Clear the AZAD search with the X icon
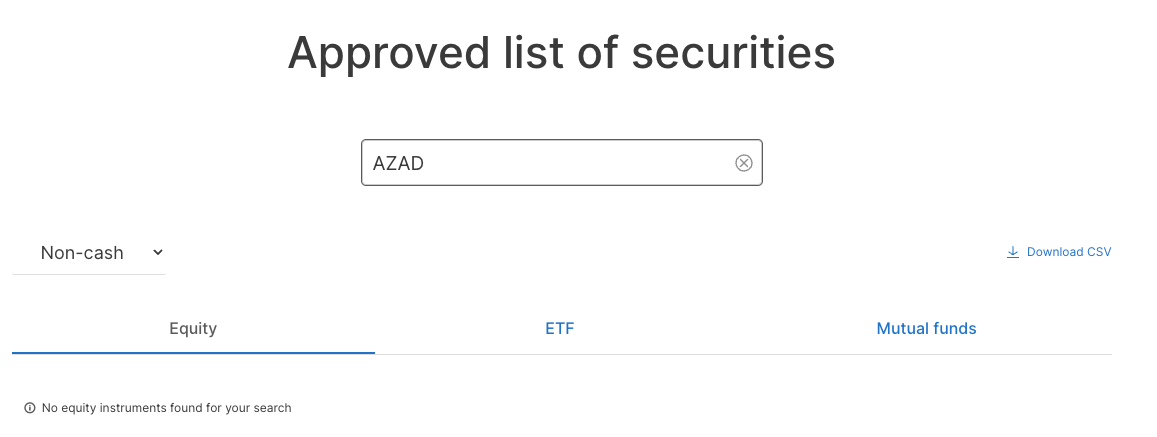1157x437 pixels. pyautogui.click(x=743, y=163)
